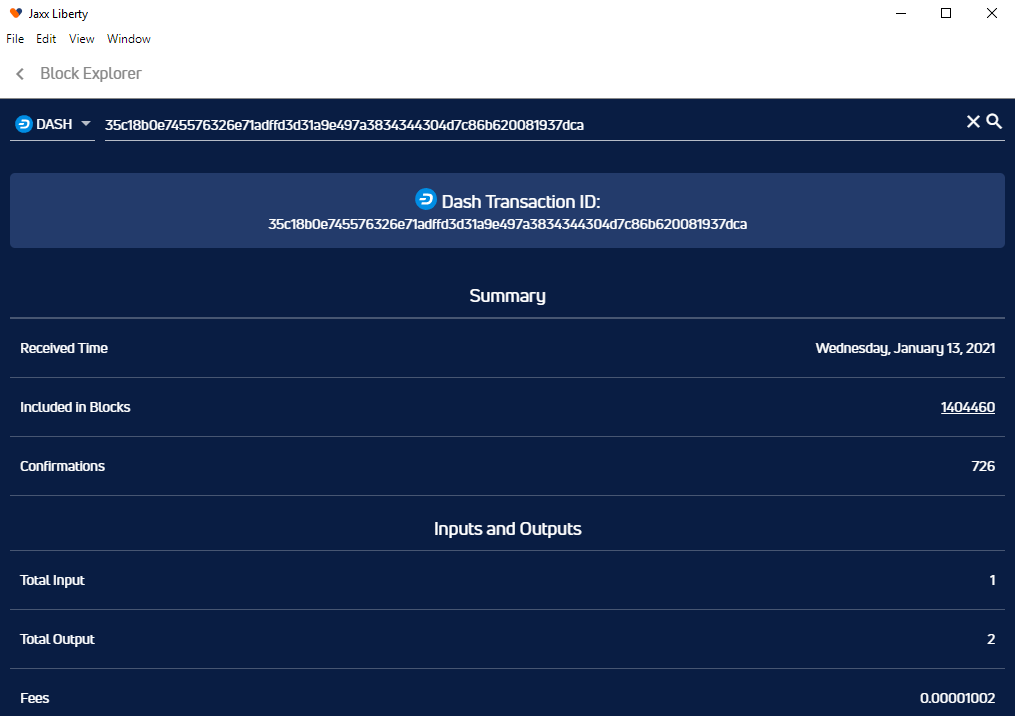Open the File menu
The image size is (1015, 716).
coord(15,39)
